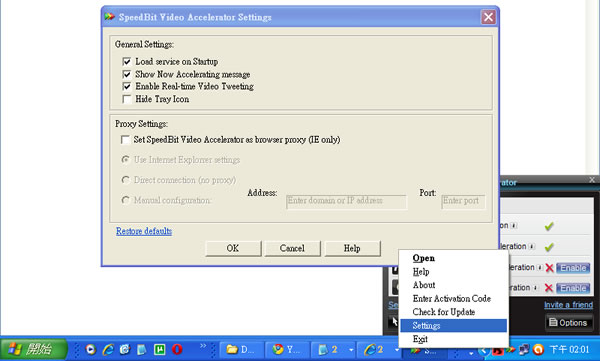Check the Hide Tray Icon box
Viewport: 600px width, 361px height.
[127, 99]
